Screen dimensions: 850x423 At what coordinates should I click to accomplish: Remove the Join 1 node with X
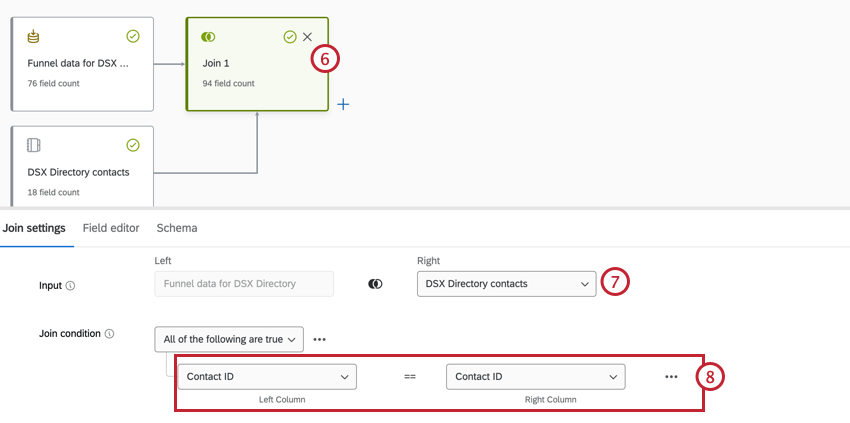coord(307,36)
